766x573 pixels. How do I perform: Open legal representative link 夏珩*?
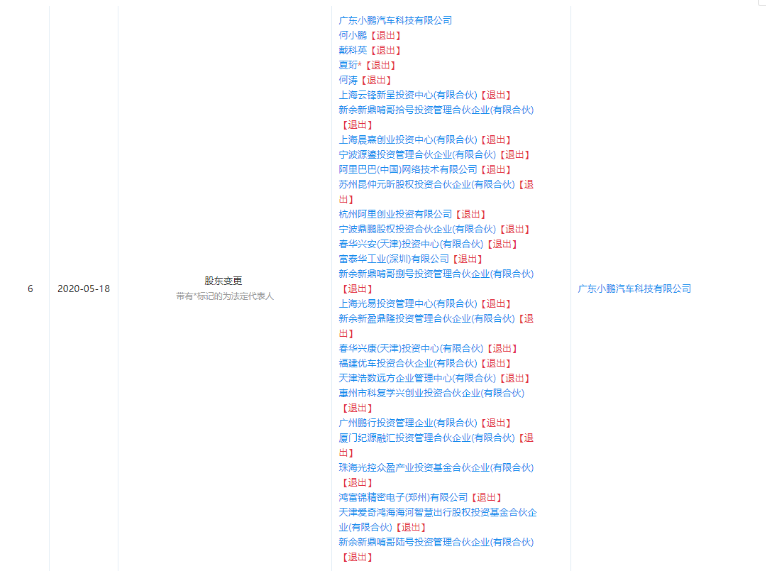(350, 65)
